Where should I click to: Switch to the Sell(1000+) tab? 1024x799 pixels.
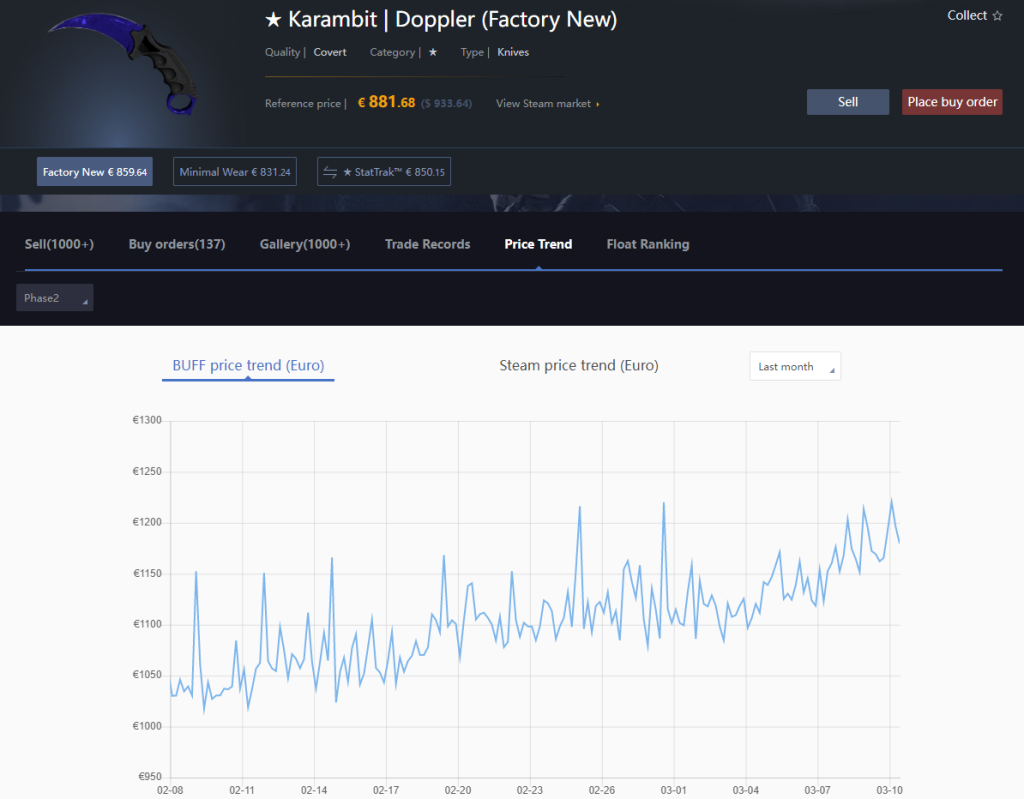coord(59,244)
